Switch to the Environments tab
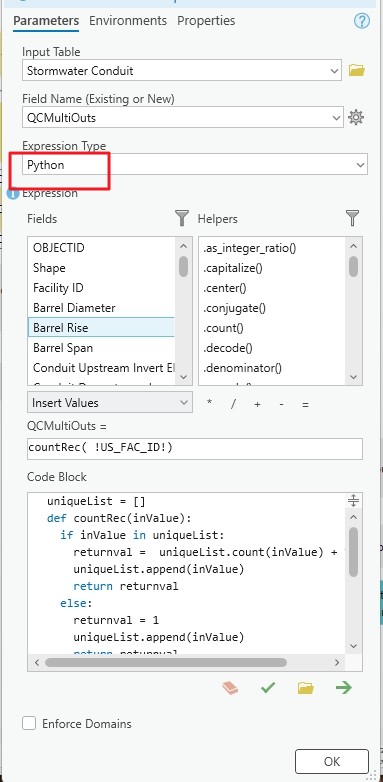 [128, 21]
